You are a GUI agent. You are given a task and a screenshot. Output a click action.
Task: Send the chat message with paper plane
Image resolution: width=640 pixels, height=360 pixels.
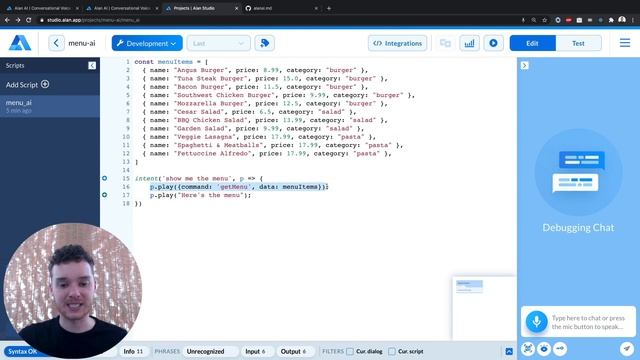pyautogui.click(x=627, y=349)
